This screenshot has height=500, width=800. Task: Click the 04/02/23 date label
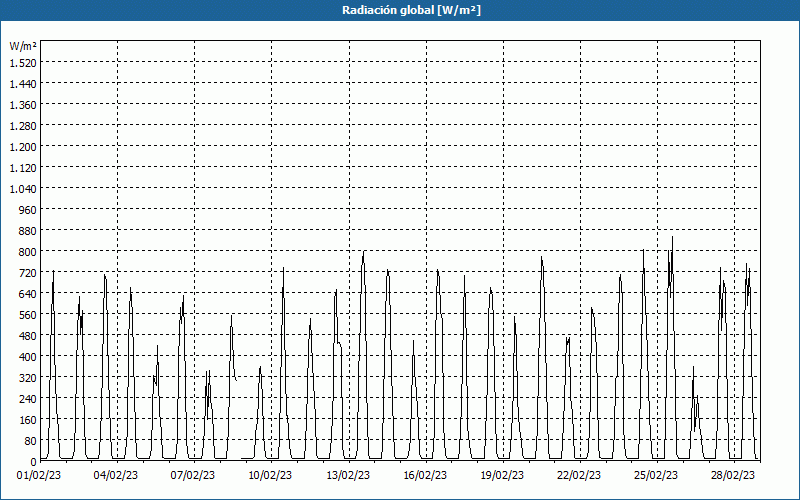tap(116, 475)
